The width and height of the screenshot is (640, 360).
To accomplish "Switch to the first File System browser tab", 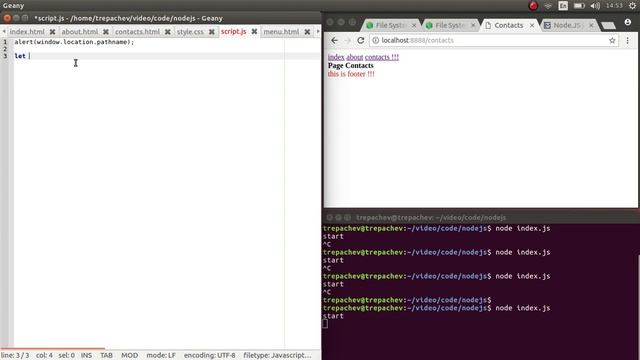I will click(x=391, y=25).
